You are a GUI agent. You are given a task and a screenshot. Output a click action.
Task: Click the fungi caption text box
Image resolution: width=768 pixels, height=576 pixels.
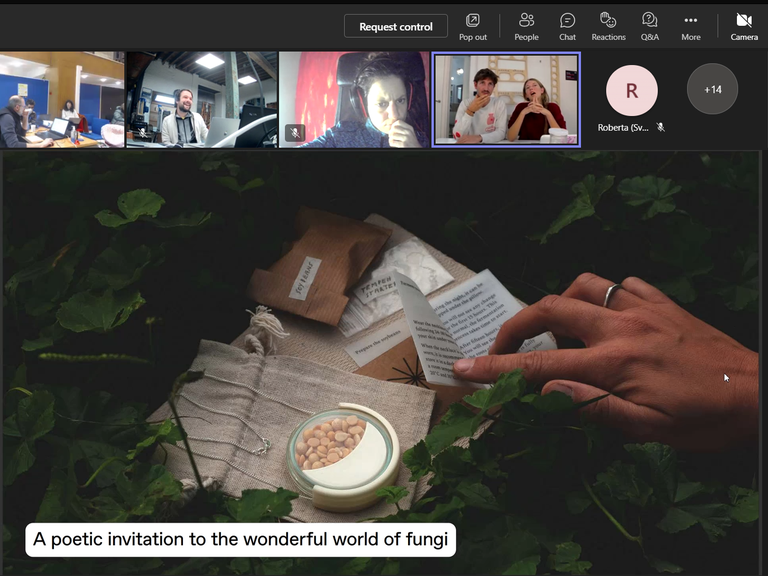[240, 540]
